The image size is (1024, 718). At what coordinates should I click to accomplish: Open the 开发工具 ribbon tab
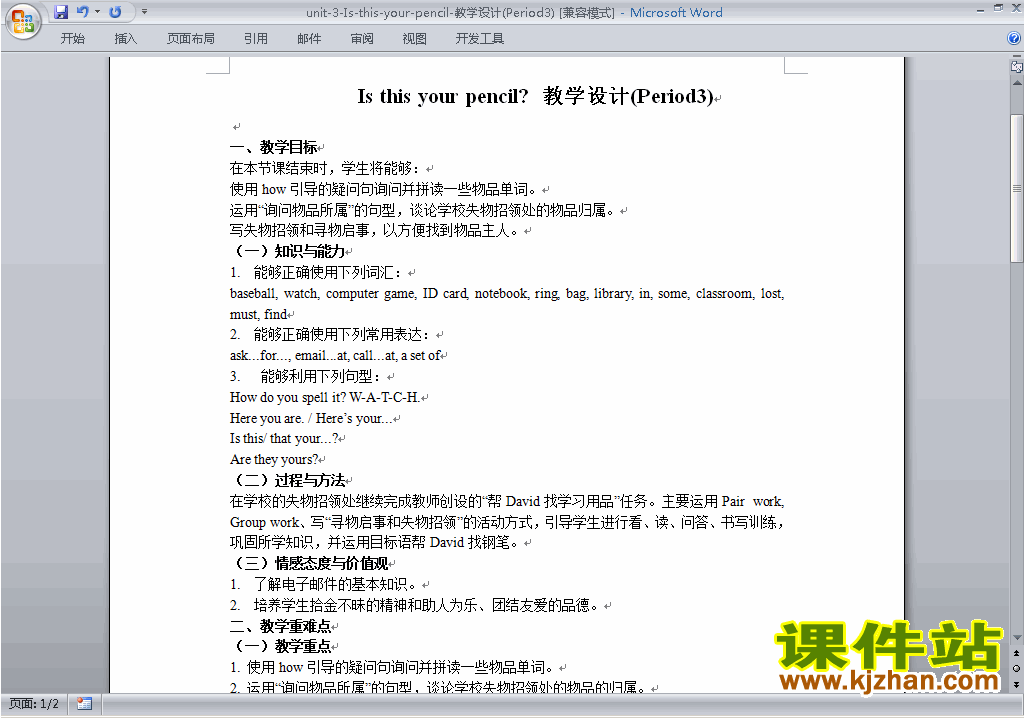[480, 39]
